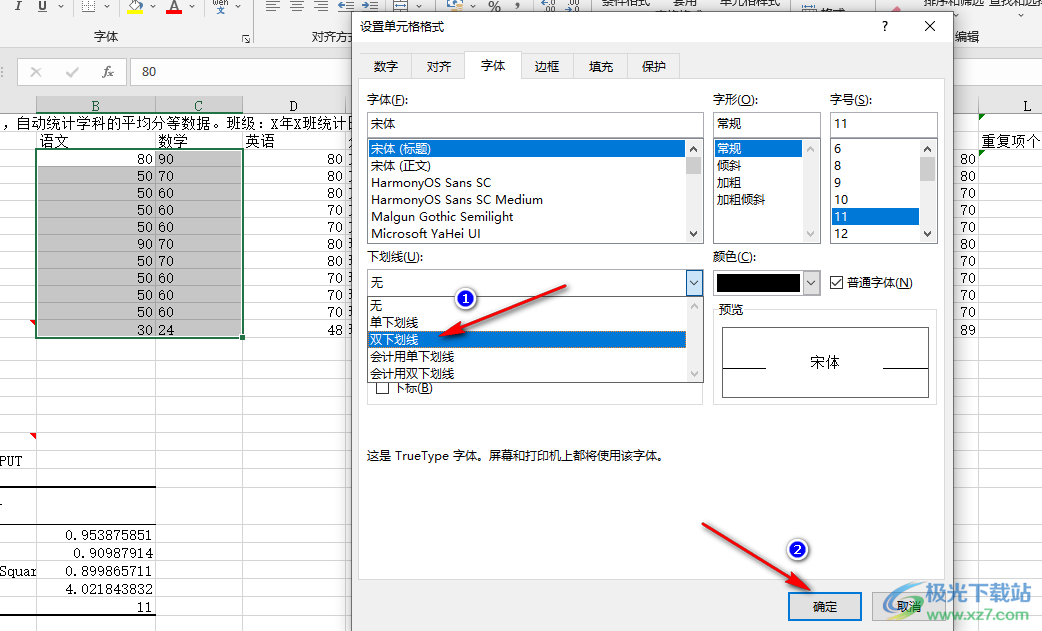Open the merge cells dropdown arrow
The image size is (1042, 631).
[x=419, y=6]
